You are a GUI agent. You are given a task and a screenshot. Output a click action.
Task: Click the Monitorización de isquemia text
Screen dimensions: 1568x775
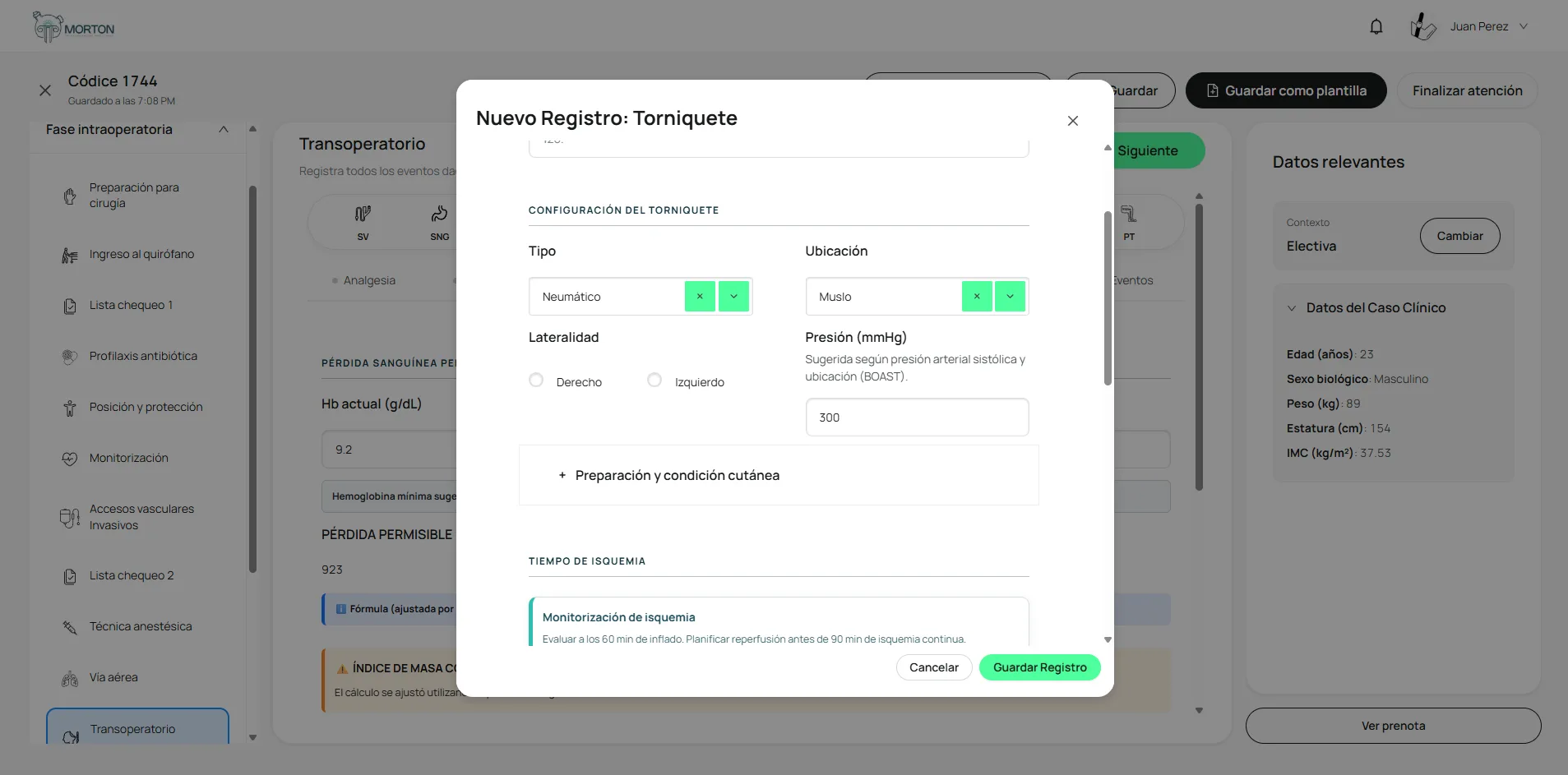(x=618, y=617)
